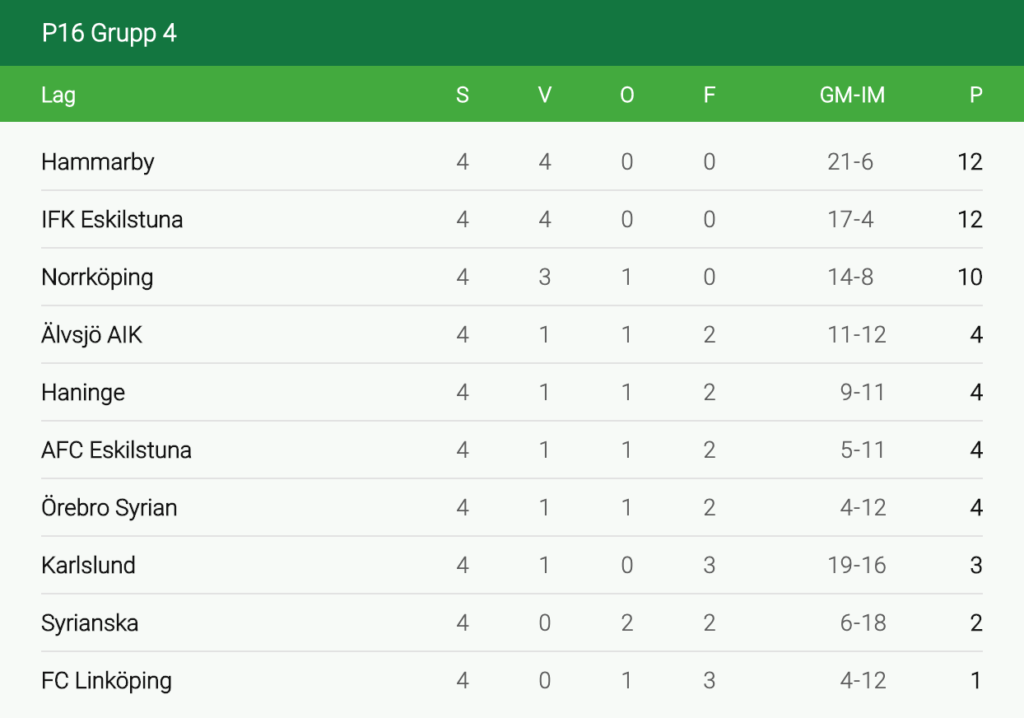Click the Hammarby team name
Image resolution: width=1024 pixels, height=718 pixels.
98,162
